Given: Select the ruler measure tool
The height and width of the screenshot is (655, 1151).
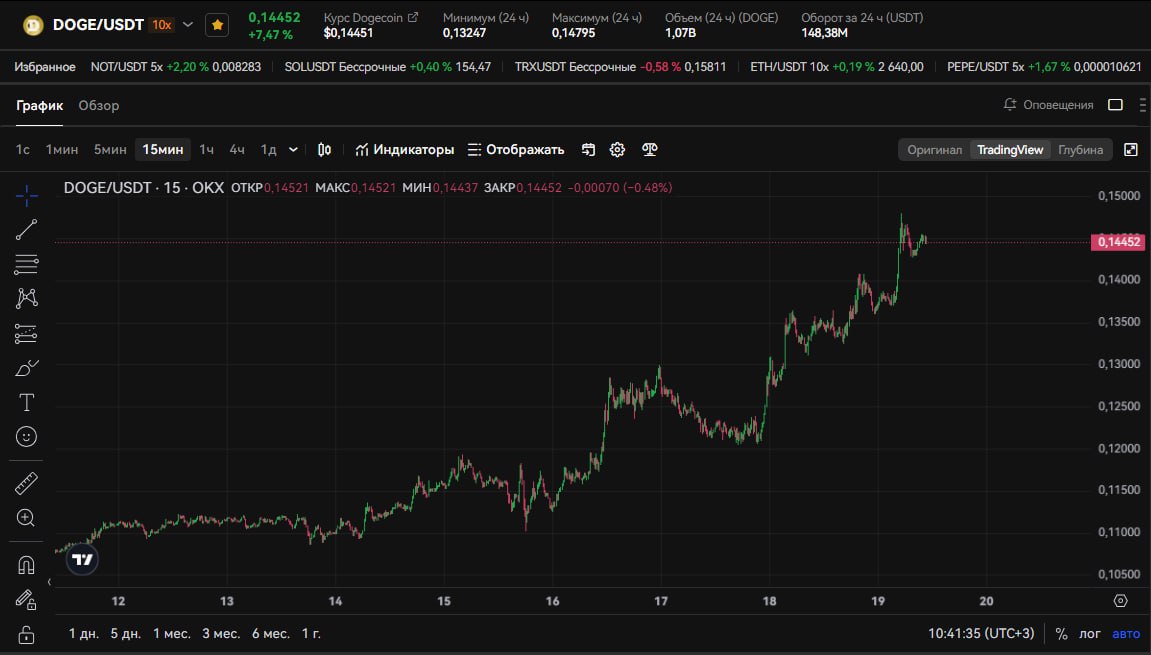Looking at the screenshot, I should [26, 483].
